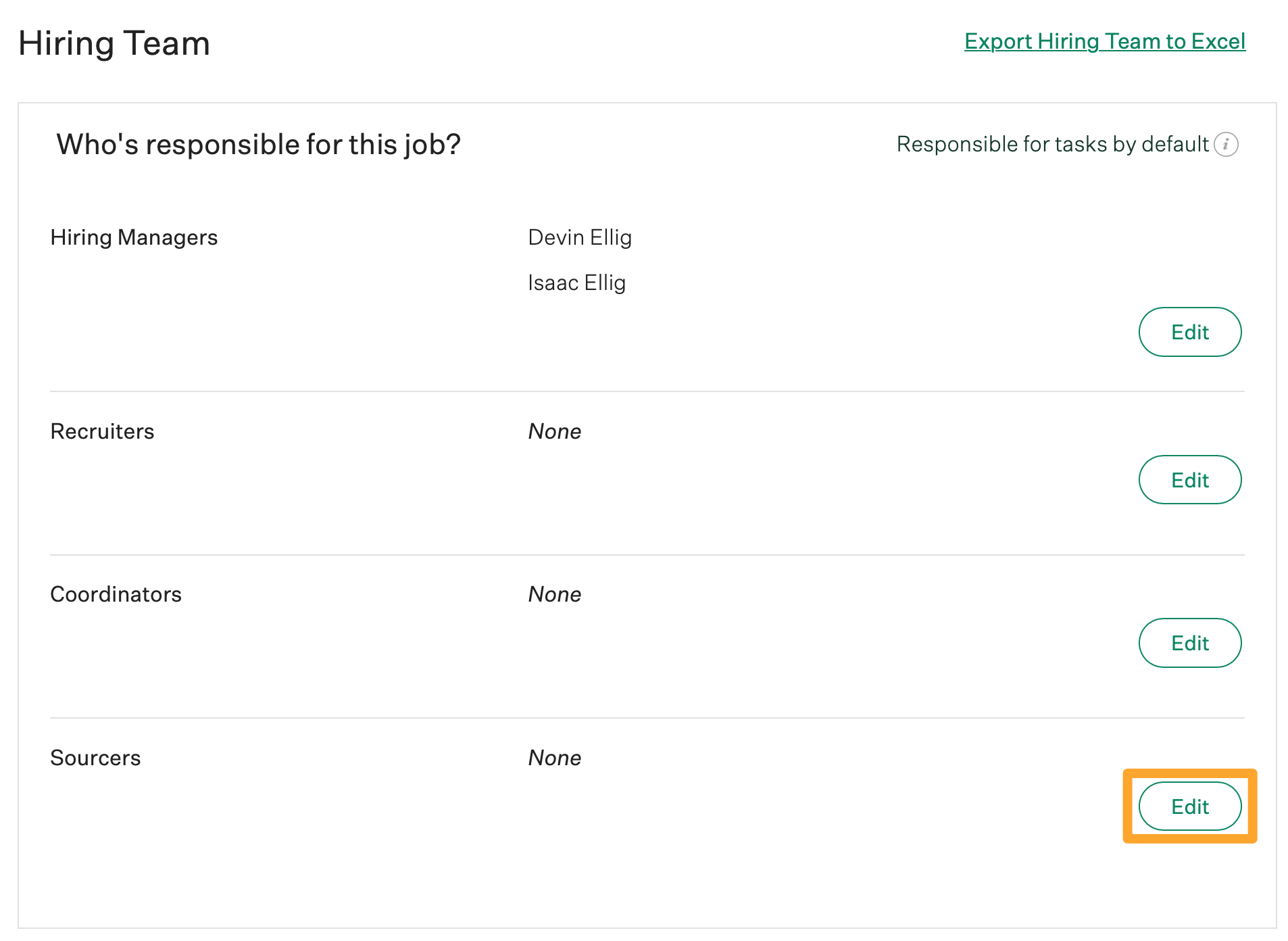Viewport: 1288px width, 941px height.
Task: Click the Who's responsible for this job heading
Action: [258, 145]
